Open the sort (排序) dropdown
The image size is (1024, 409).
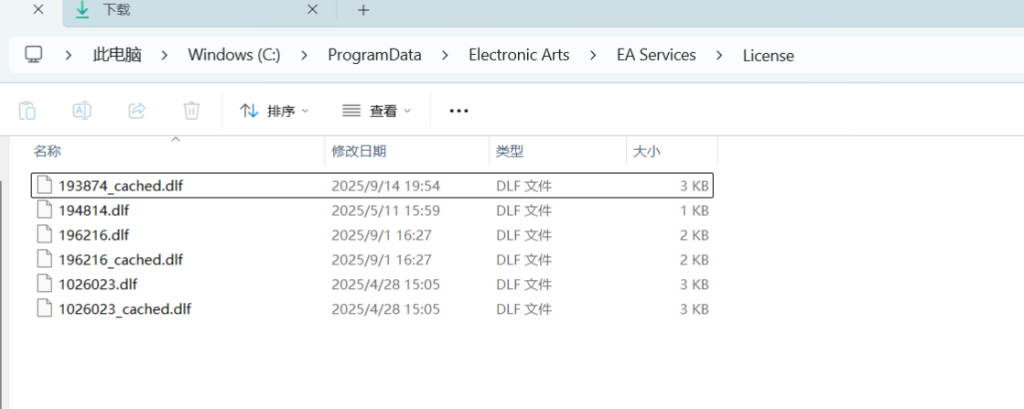pyautogui.click(x=275, y=111)
